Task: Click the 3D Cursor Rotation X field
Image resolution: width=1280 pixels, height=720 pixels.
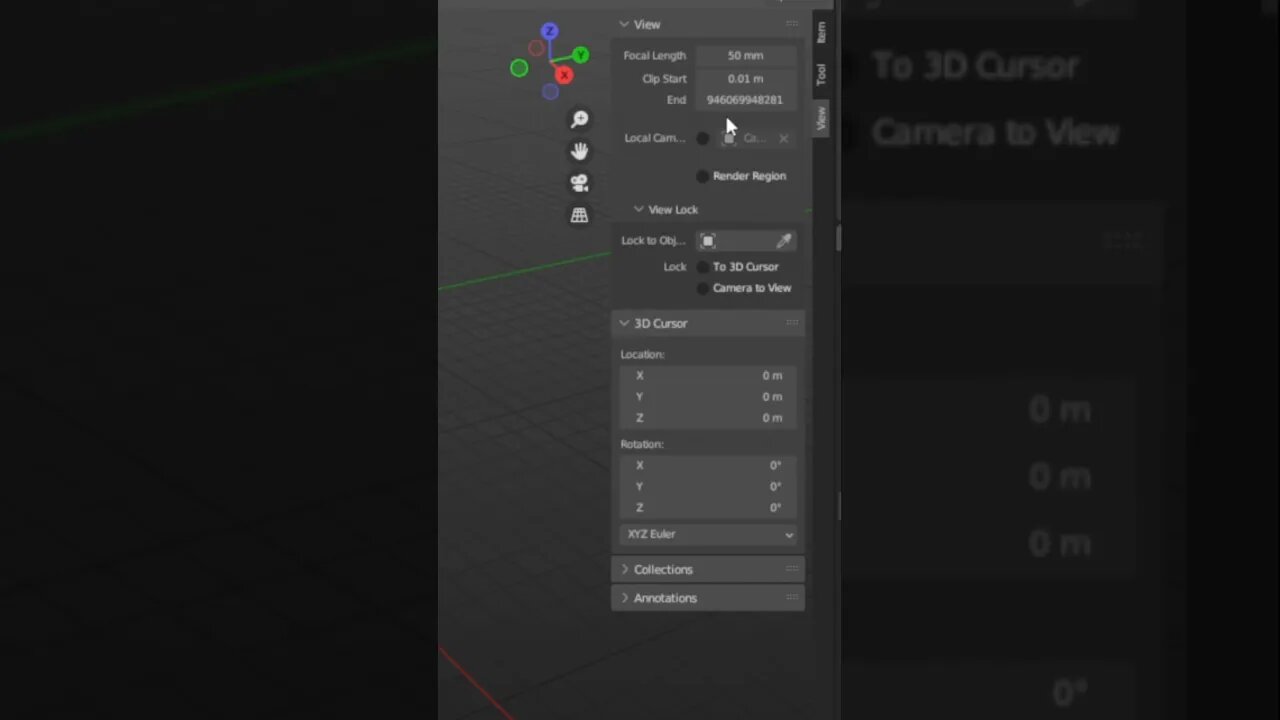Action: (x=709, y=466)
